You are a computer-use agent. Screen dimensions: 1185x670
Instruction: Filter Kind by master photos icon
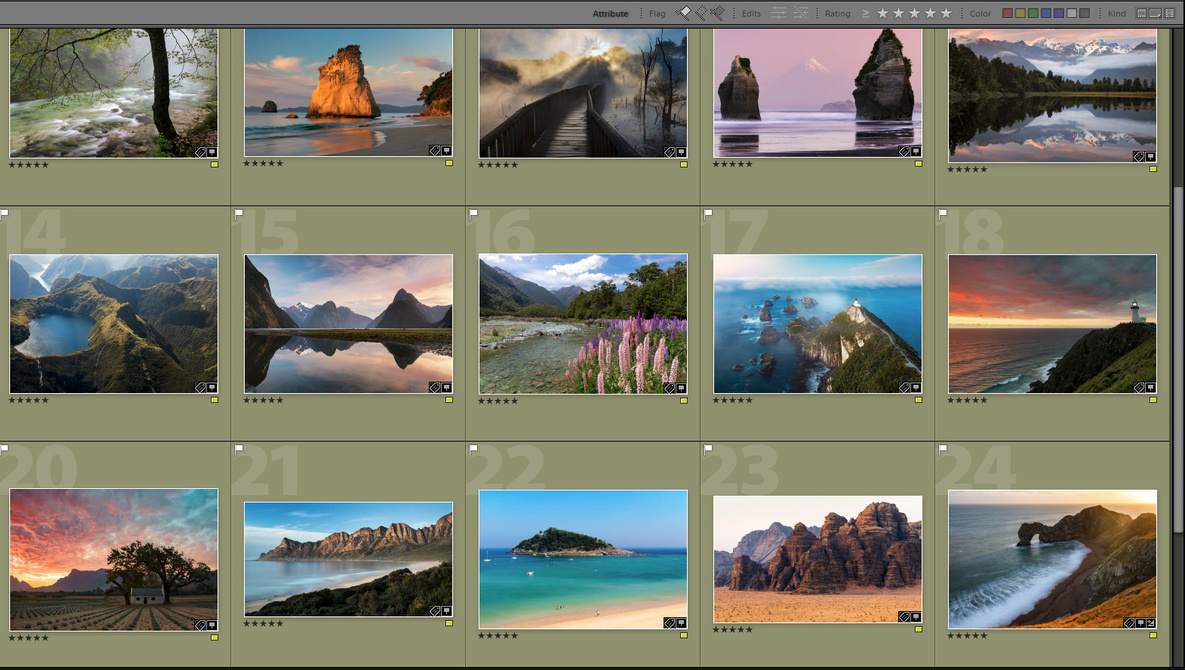pyautogui.click(x=1142, y=13)
